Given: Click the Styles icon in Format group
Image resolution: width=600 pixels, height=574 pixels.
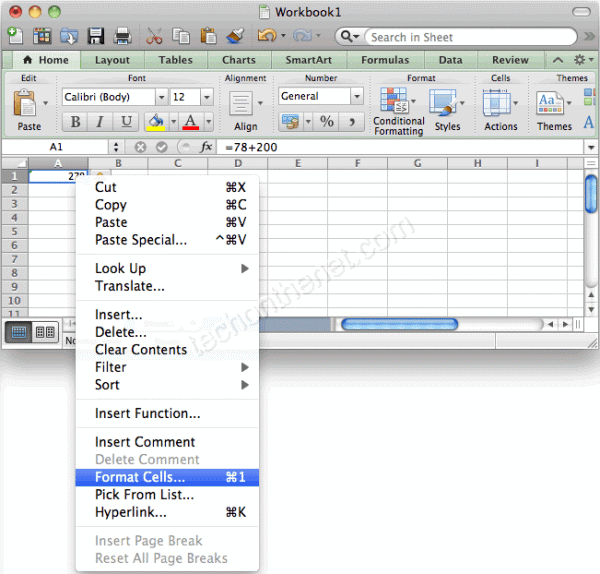Looking at the screenshot, I should (446, 110).
